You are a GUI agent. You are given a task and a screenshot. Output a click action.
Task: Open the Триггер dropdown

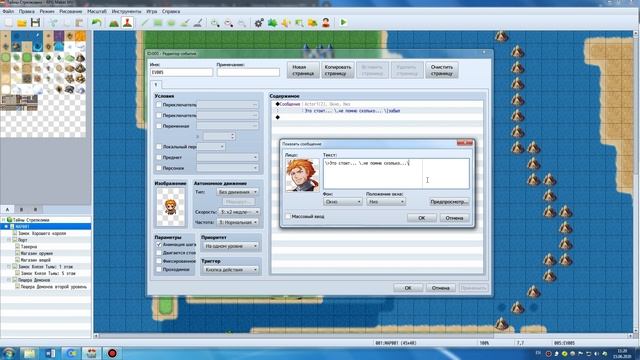coord(231,270)
